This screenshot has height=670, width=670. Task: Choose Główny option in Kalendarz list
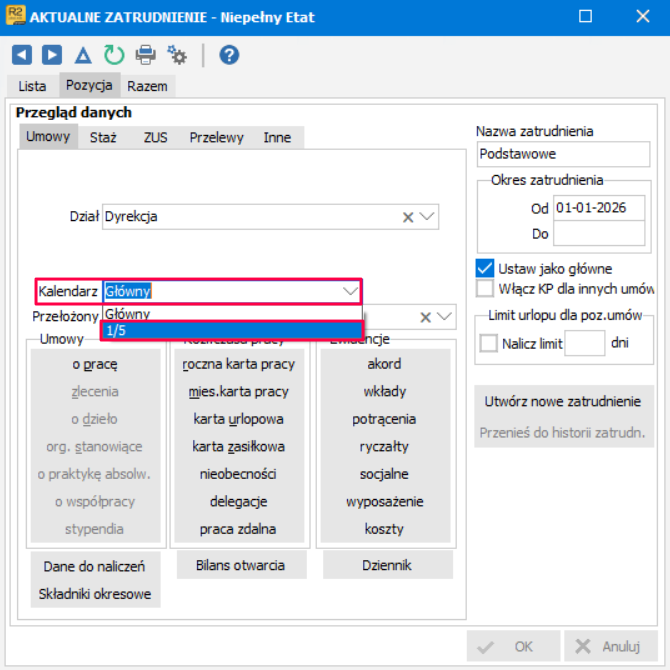tap(232, 314)
